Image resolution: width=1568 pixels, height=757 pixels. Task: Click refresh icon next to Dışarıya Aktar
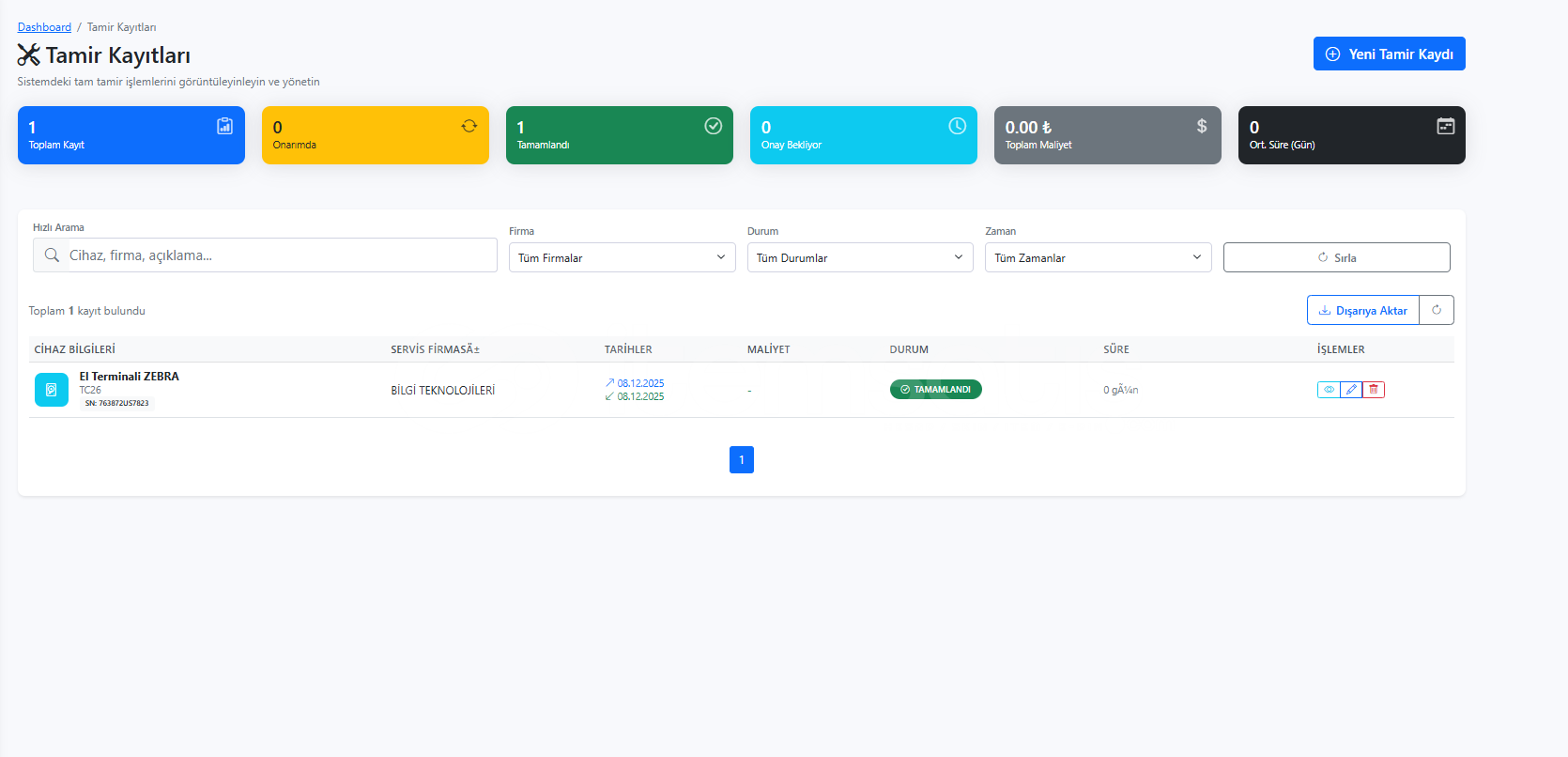[1437, 310]
